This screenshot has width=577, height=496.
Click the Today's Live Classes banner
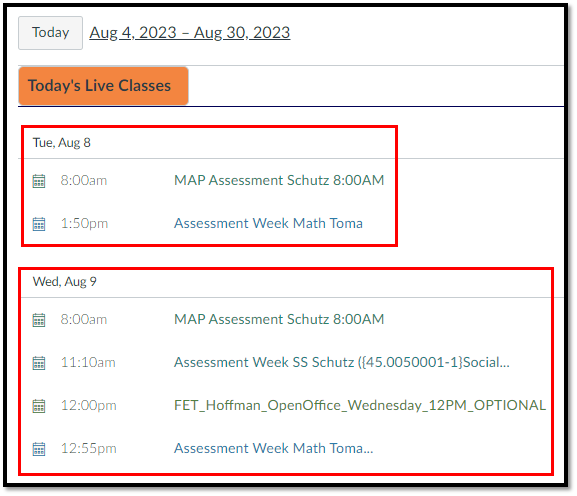pos(103,86)
